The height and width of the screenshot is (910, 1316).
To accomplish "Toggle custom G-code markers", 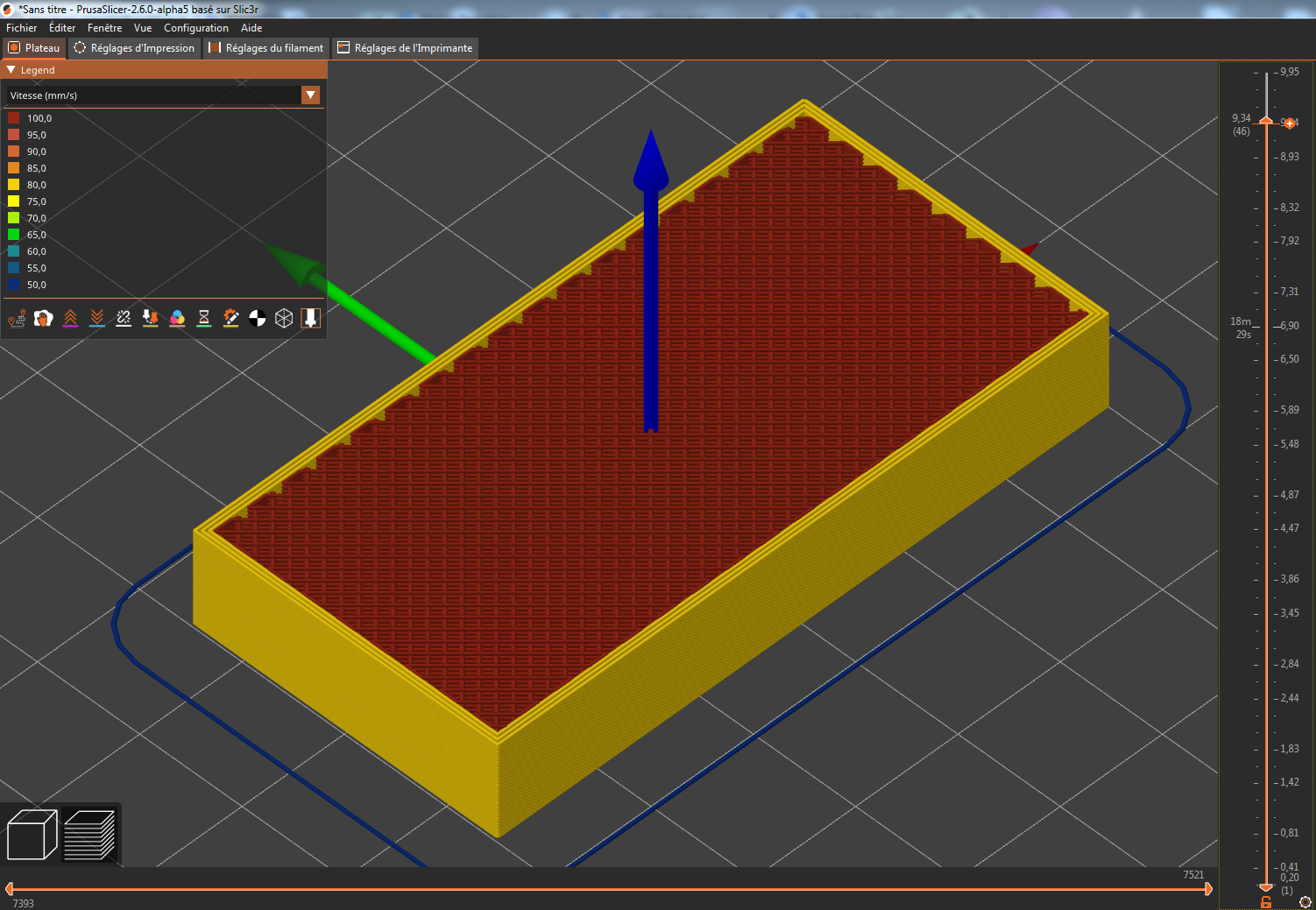I will pos(230,318).
